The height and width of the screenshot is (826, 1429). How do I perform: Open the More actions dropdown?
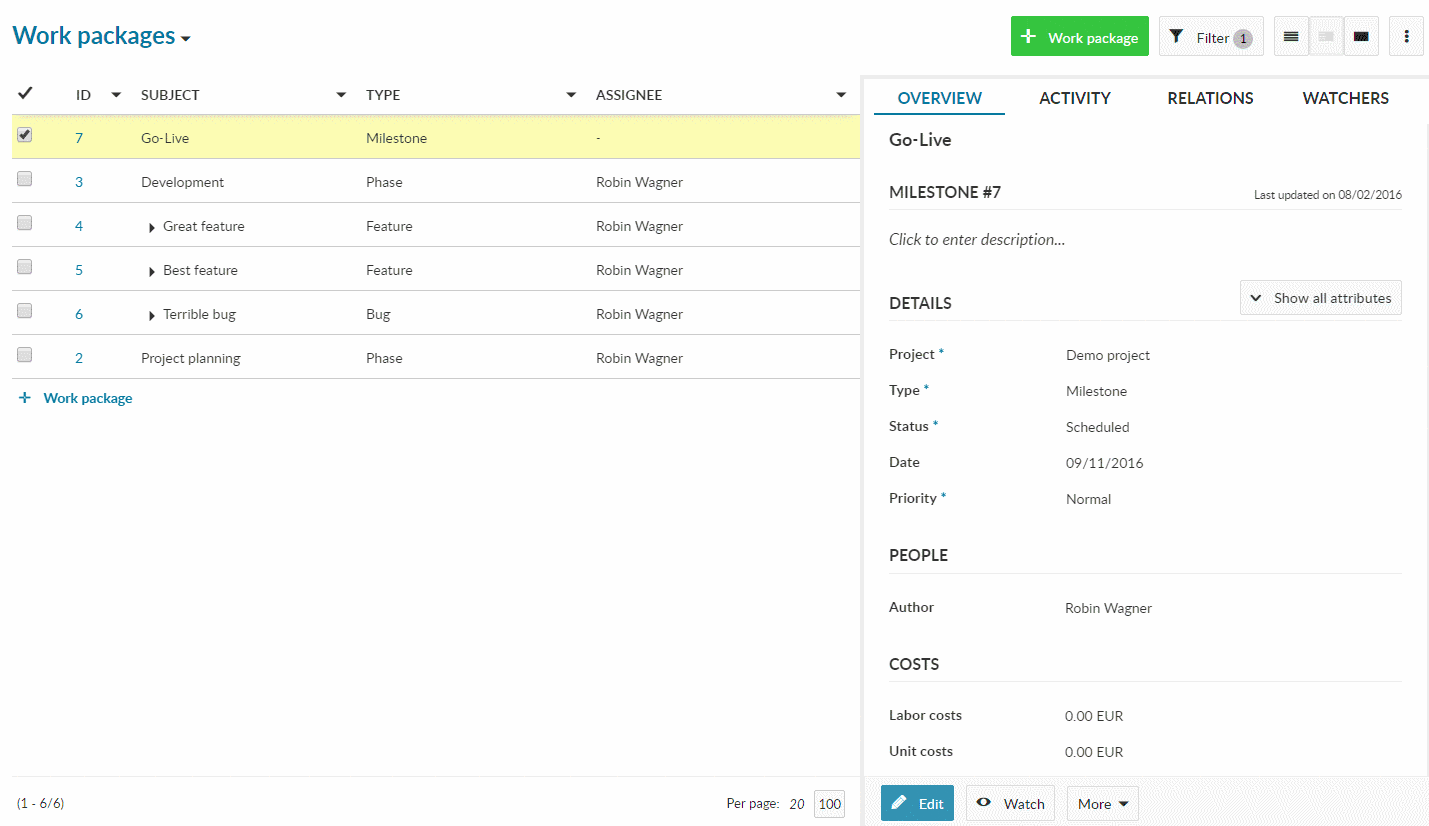[1102, 803]
